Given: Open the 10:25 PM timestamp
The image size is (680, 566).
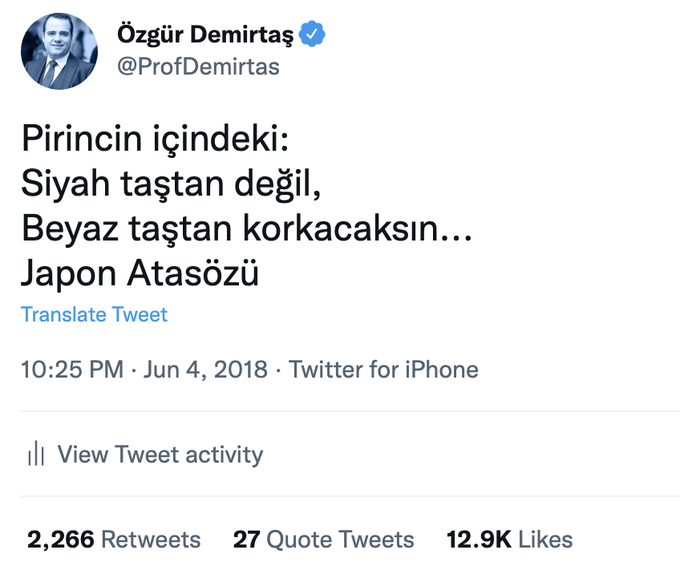Looking at the screenshot, I should click(71, 369).
